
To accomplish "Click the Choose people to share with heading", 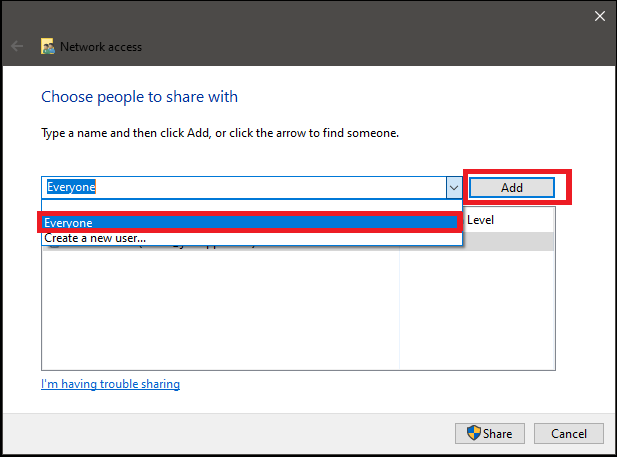I will click(x=139, y=97).
